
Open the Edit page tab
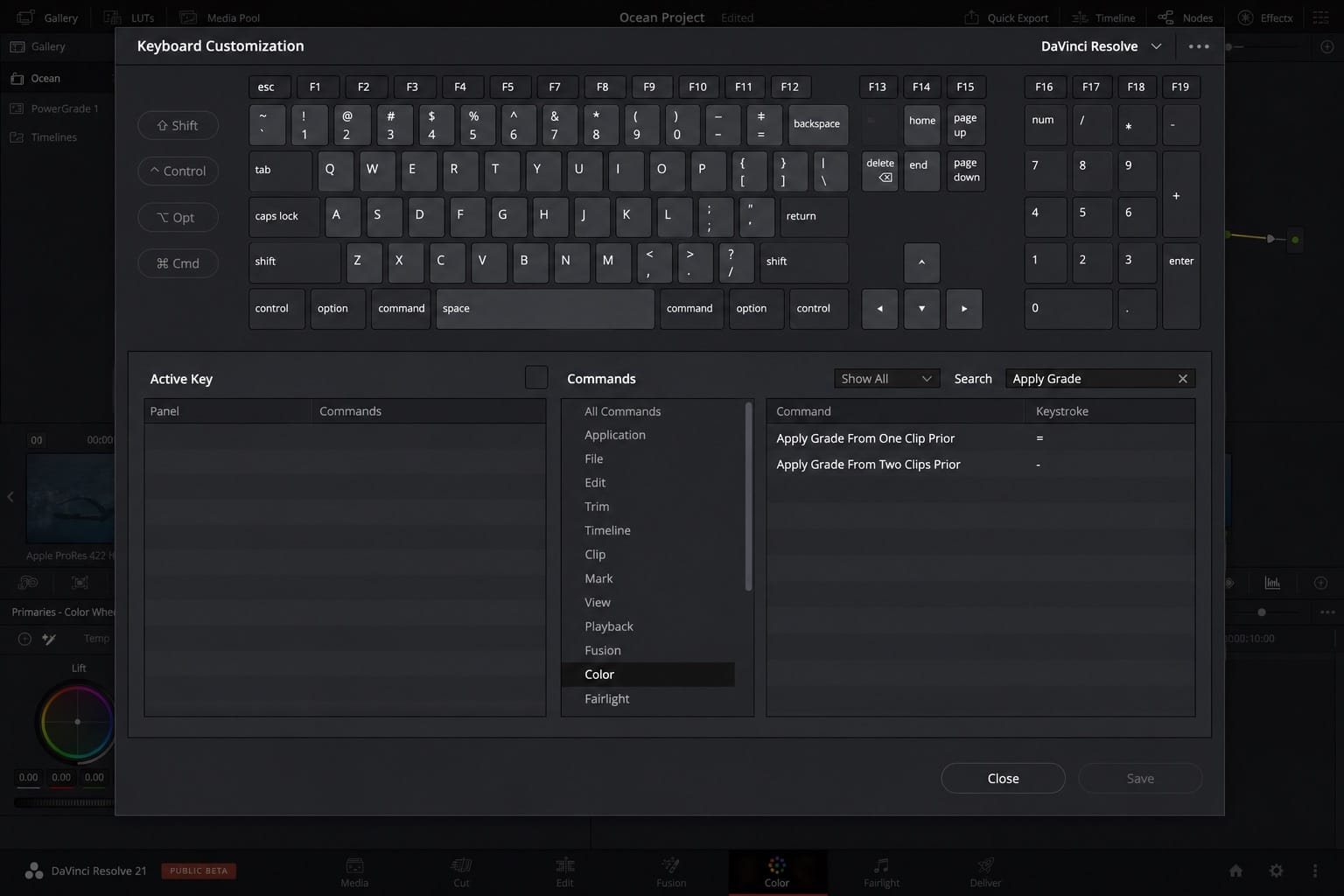[x=565, y=872]
